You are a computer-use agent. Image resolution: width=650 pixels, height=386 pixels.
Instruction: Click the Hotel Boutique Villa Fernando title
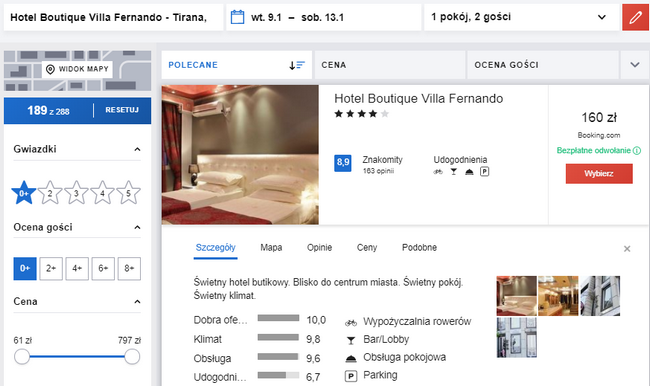(419, 99)
